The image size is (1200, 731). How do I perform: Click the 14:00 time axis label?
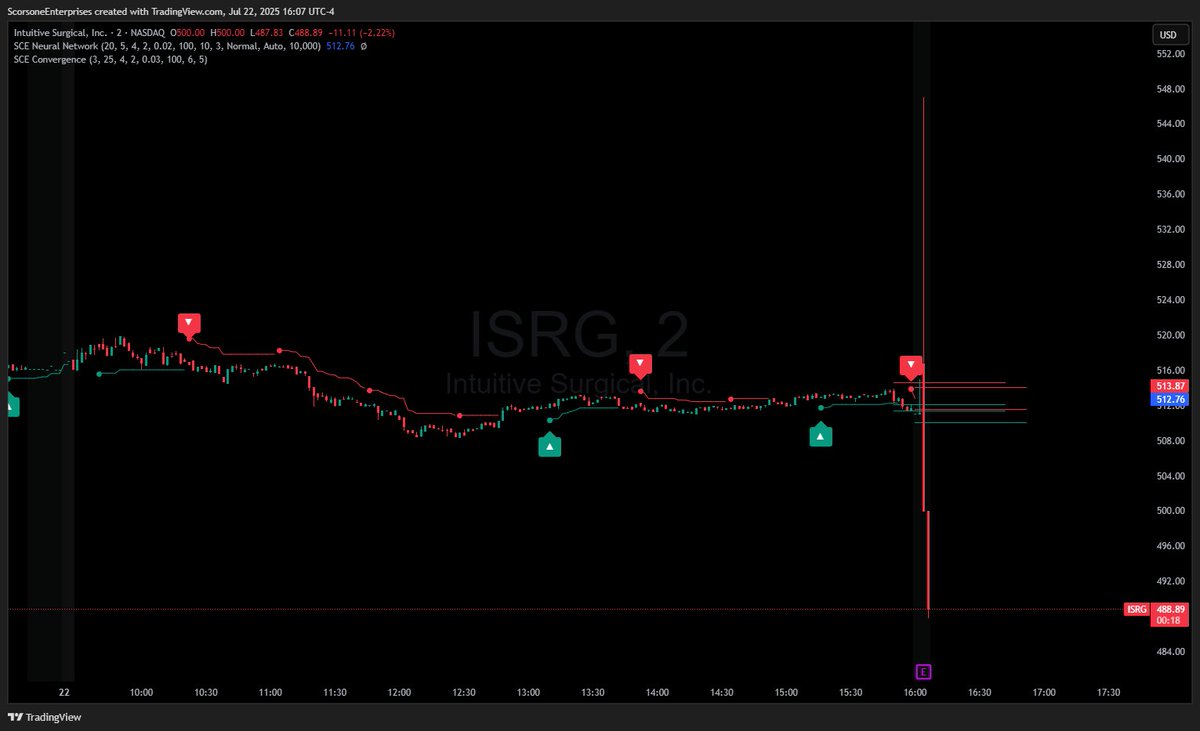click(x=657, y=692)
